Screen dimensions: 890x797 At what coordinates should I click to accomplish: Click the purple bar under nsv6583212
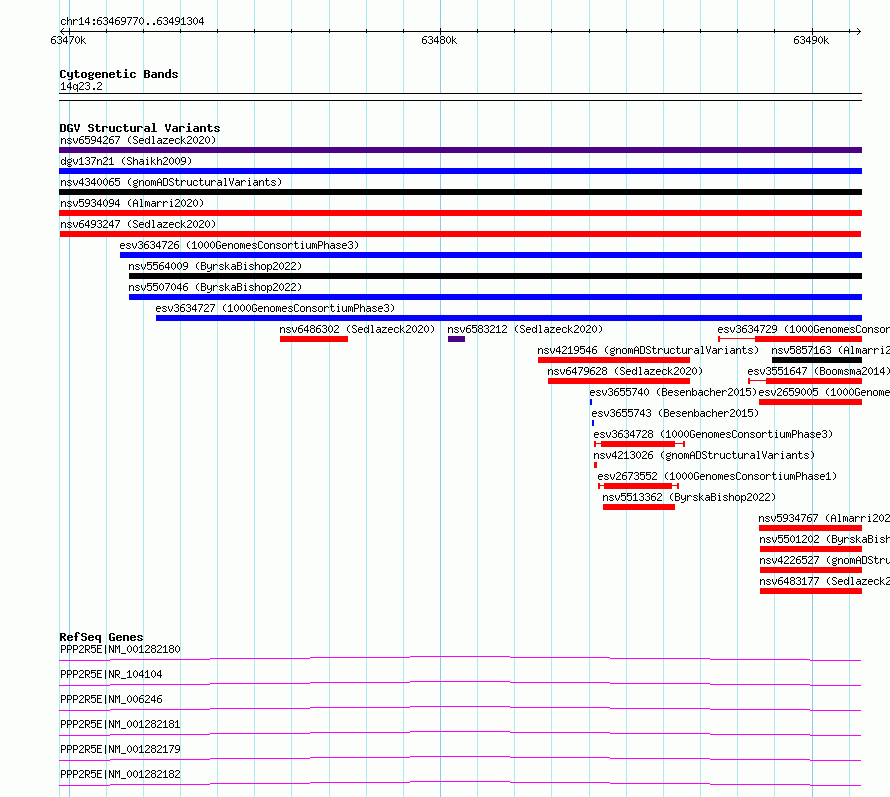point(456,339)
